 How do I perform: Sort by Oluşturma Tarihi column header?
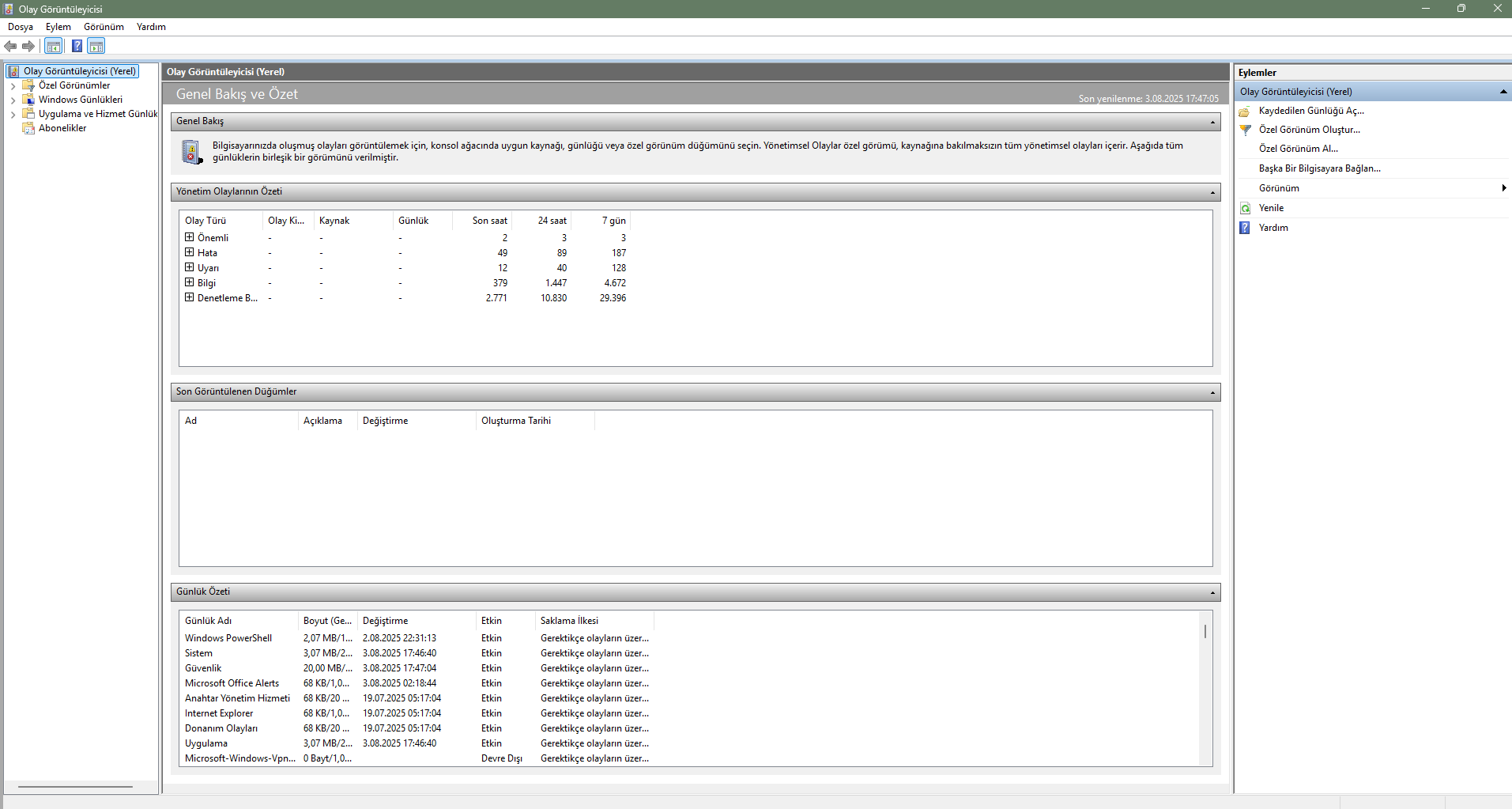pos(535,421)
